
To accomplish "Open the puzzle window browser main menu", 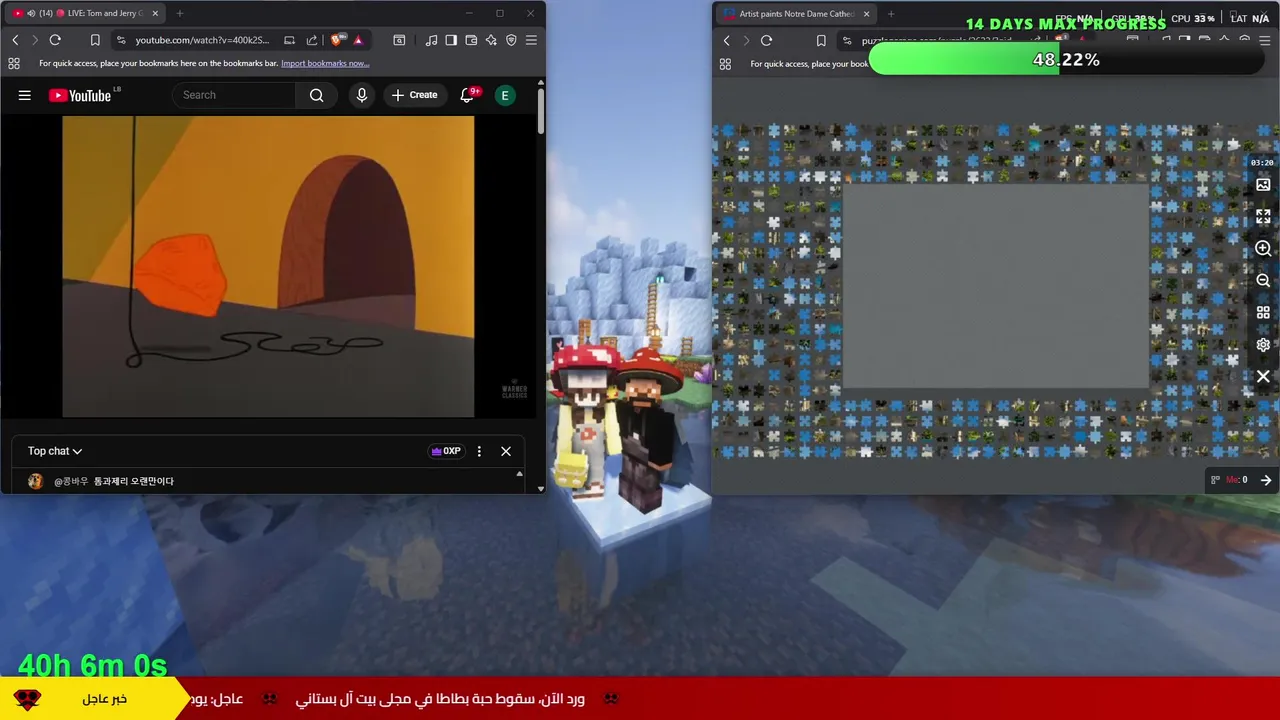I will 1265,41.
